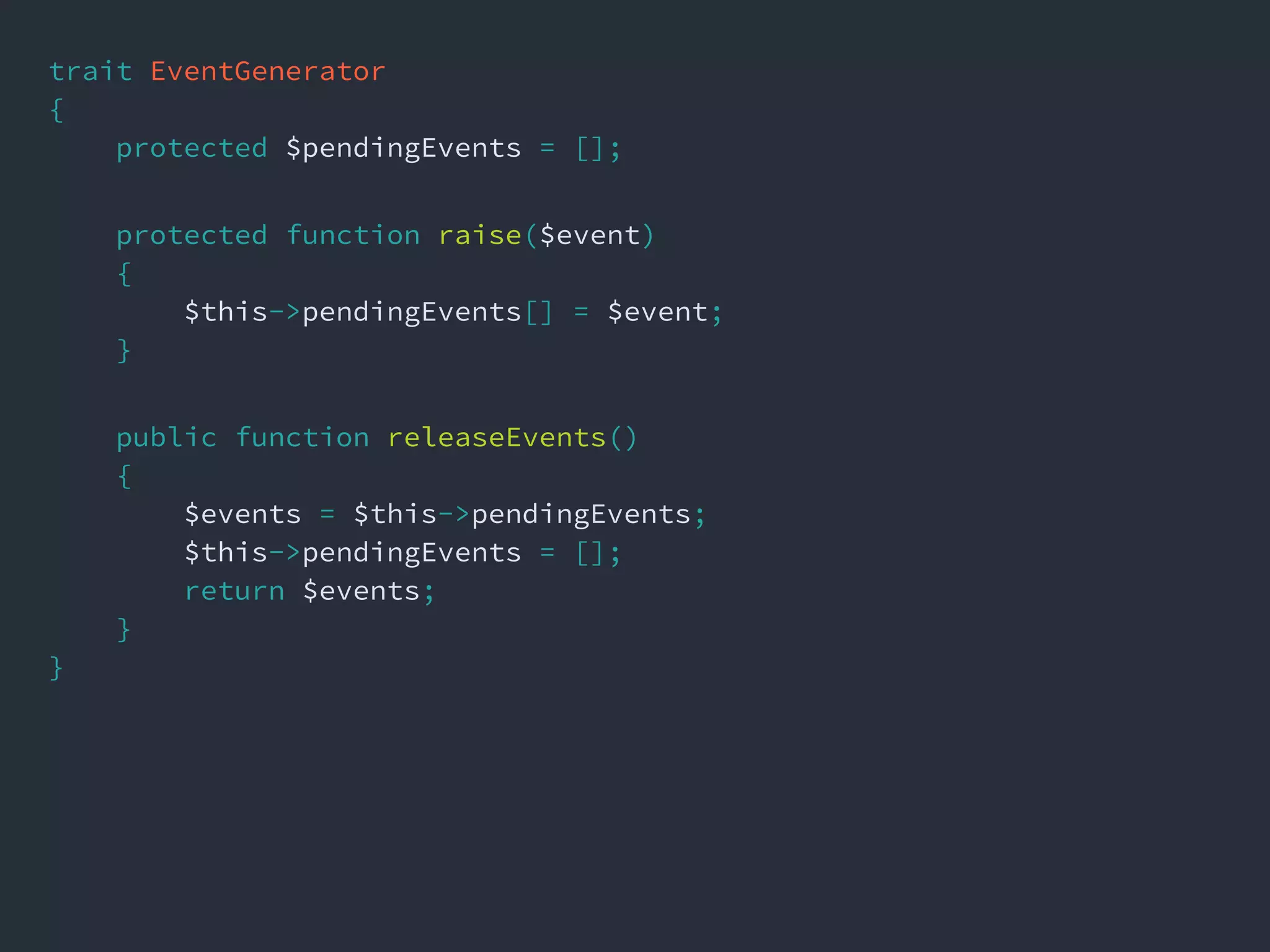This screenshot has width=1270, height=952.
Task: Click the $pendingEvents property declaration
Action: (x=404, y=148)
